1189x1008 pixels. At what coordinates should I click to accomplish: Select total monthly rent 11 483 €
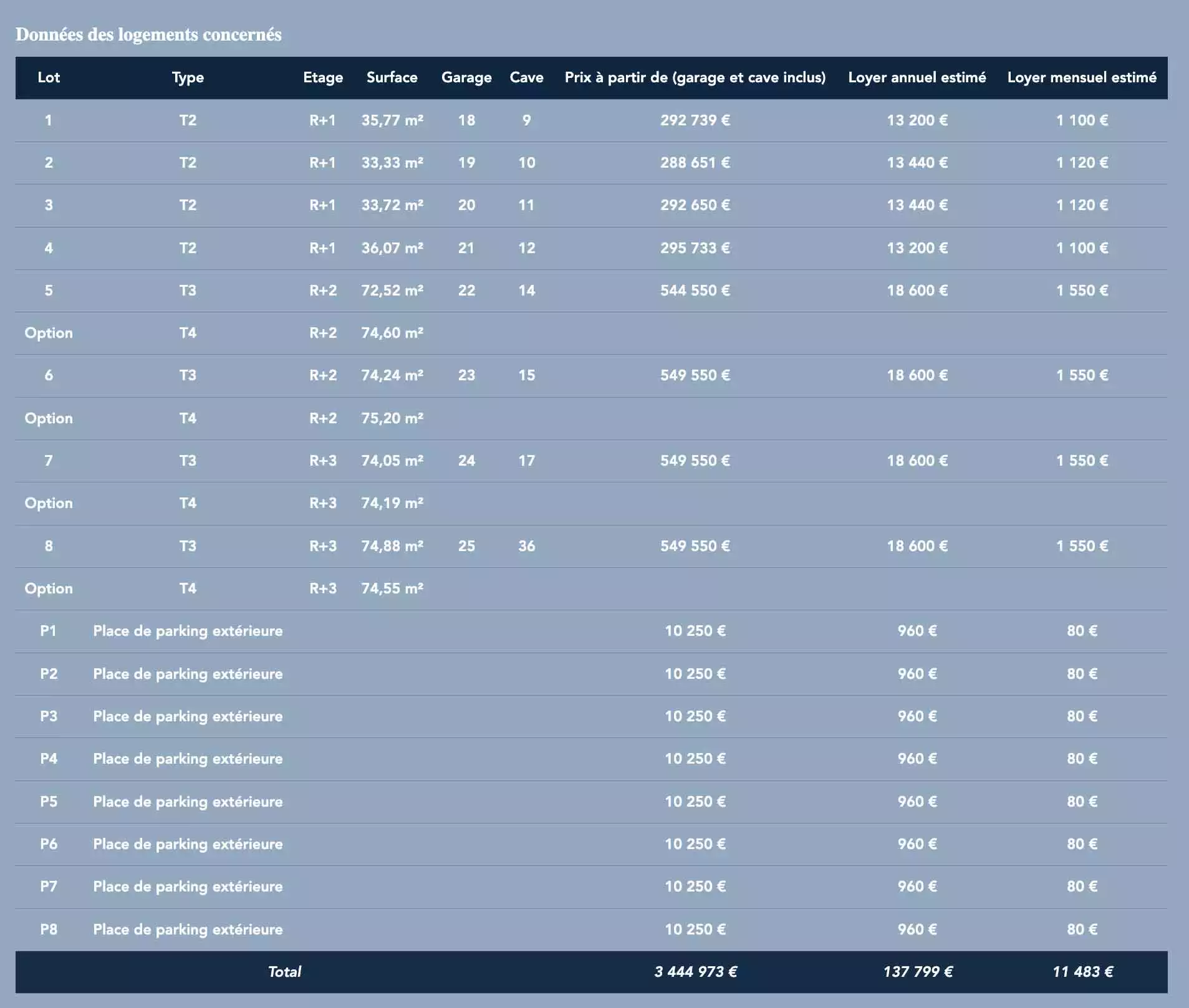[1082, 972]
